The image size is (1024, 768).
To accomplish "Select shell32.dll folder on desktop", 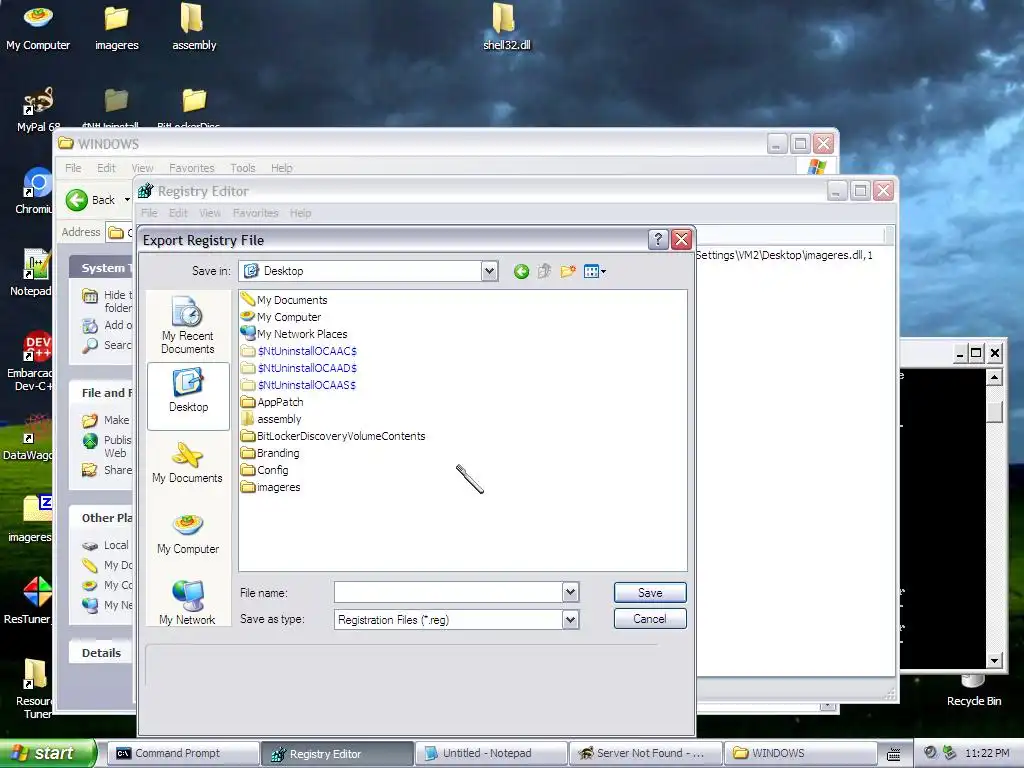I will click(x=506, y=28).
